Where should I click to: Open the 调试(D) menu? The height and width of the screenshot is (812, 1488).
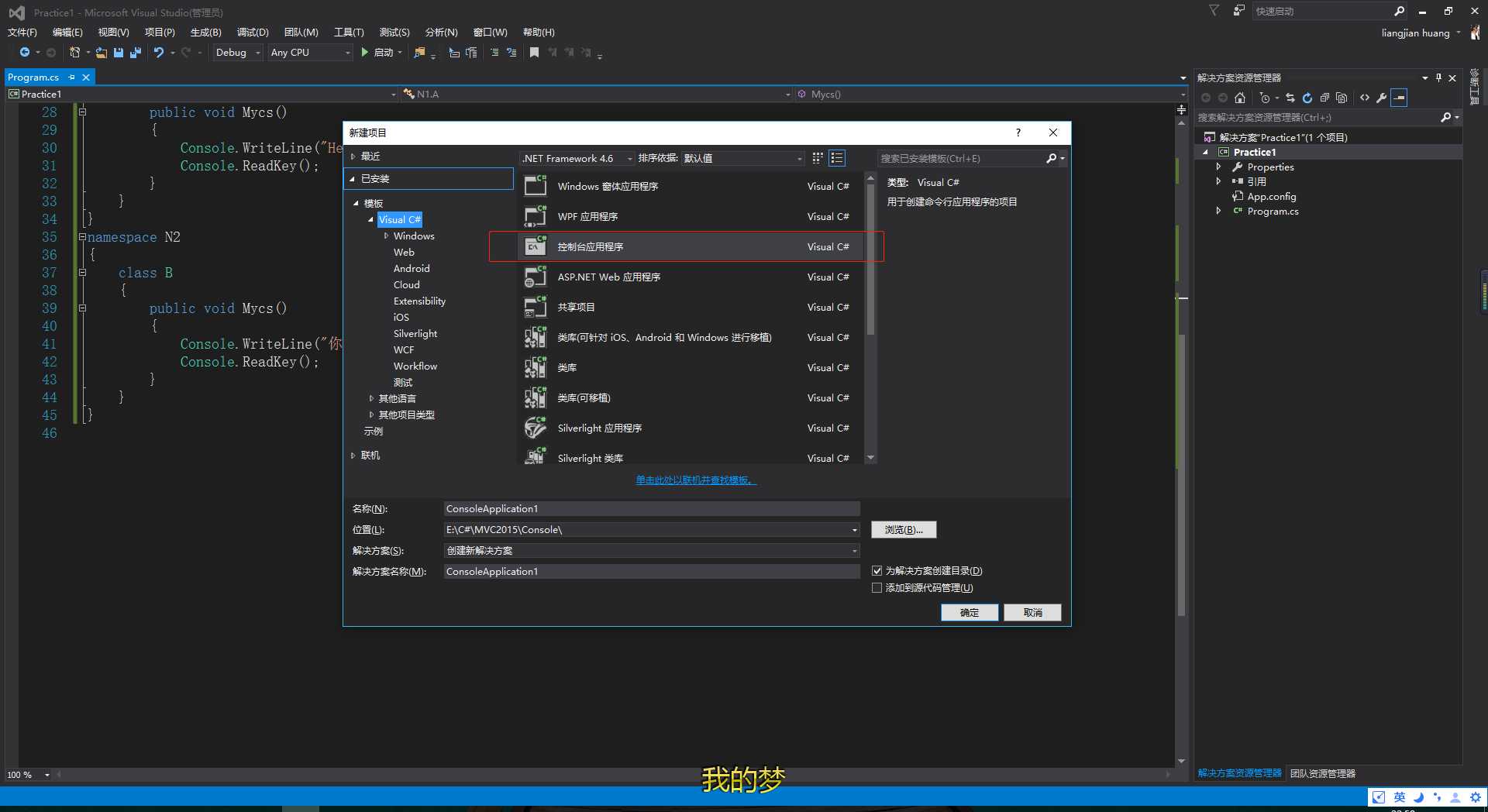(x=253, y=32)
